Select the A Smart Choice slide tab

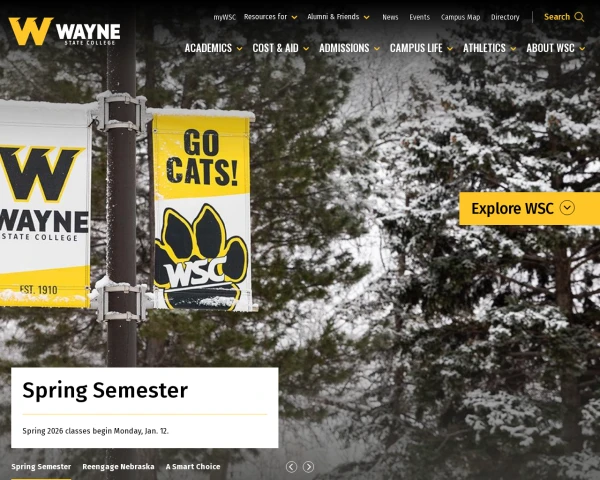click(193, 467)
